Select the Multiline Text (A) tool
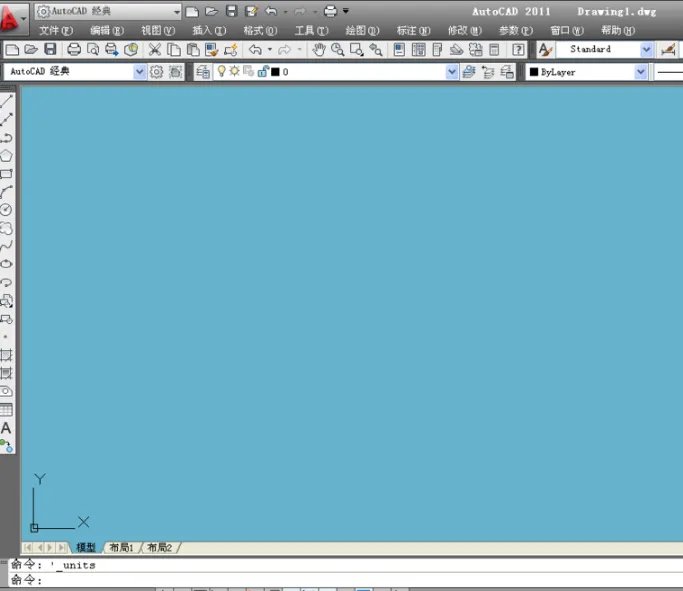This screenshot has height=591, width=683. (7, 428)
